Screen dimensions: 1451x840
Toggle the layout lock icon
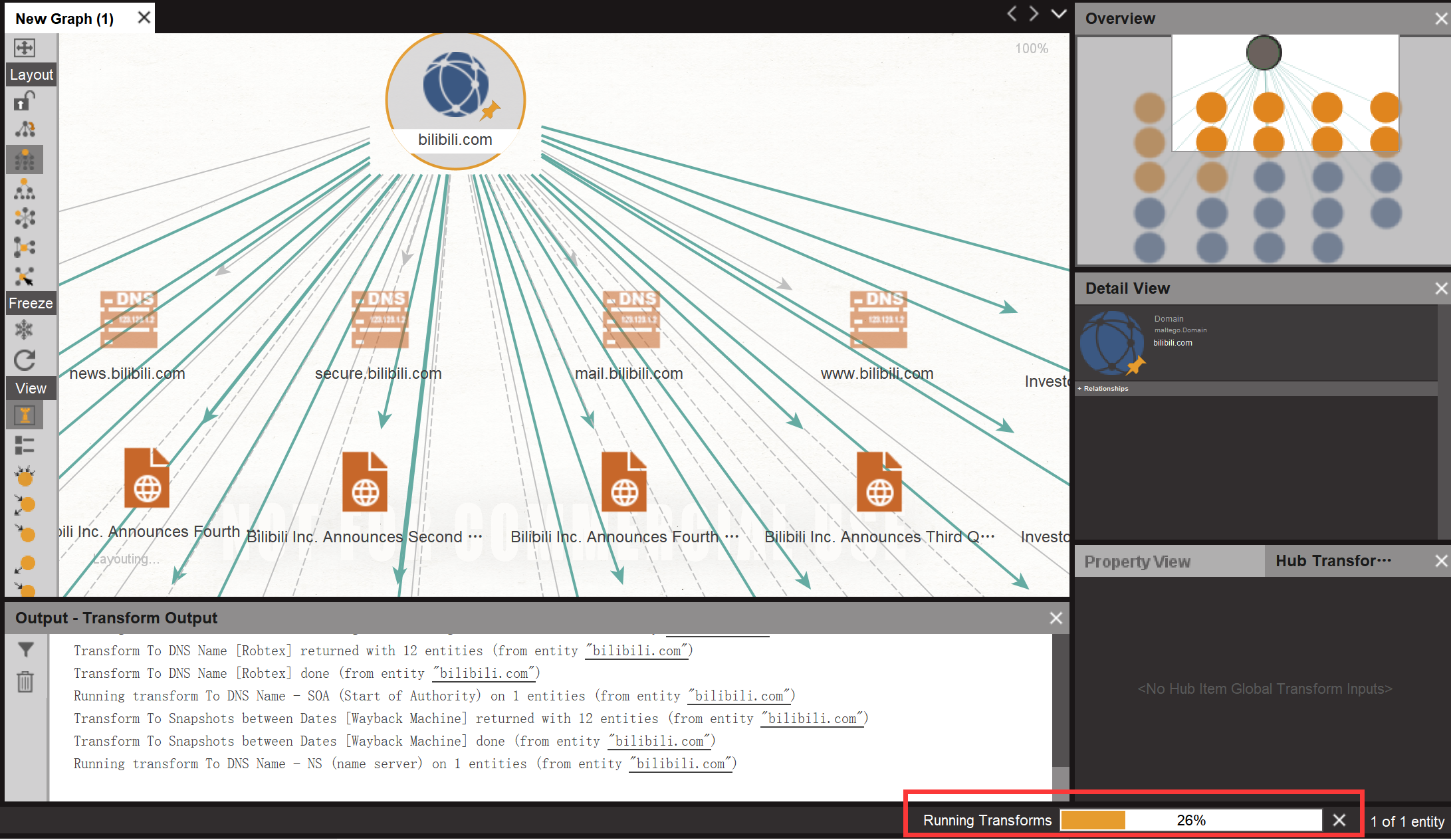[25, 102]
